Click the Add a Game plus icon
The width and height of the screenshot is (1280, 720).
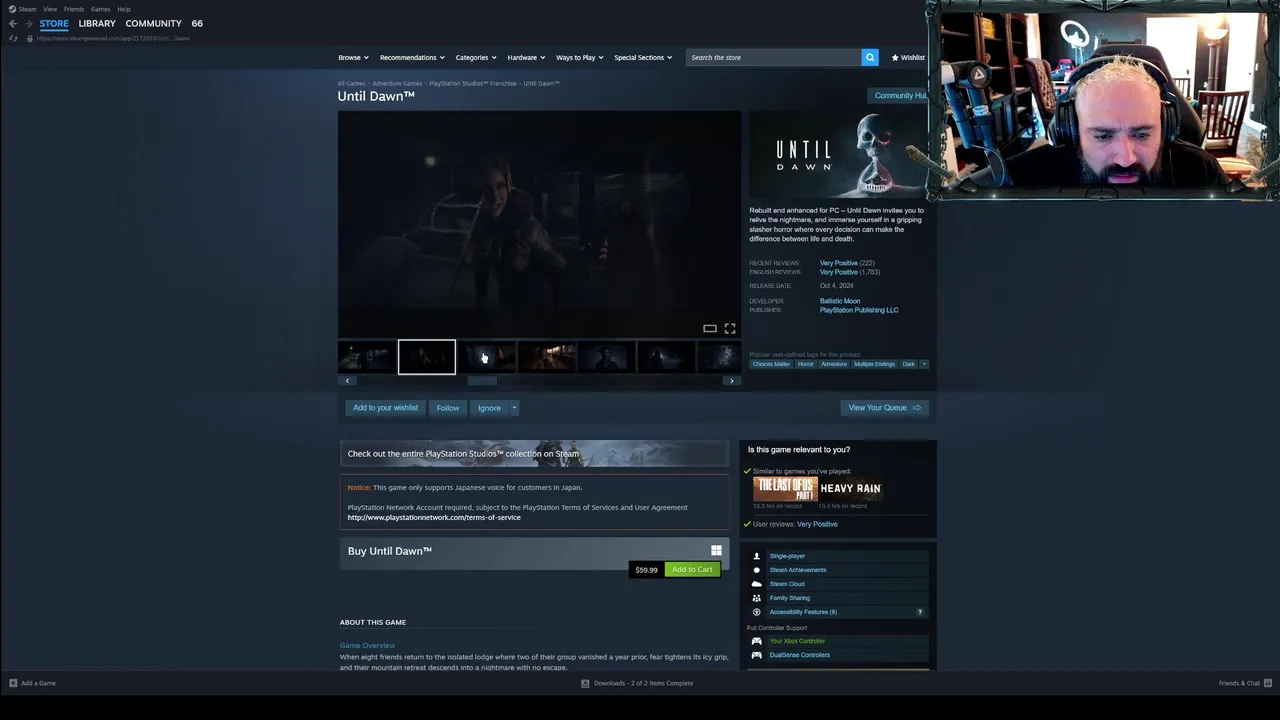click(13, 683)
